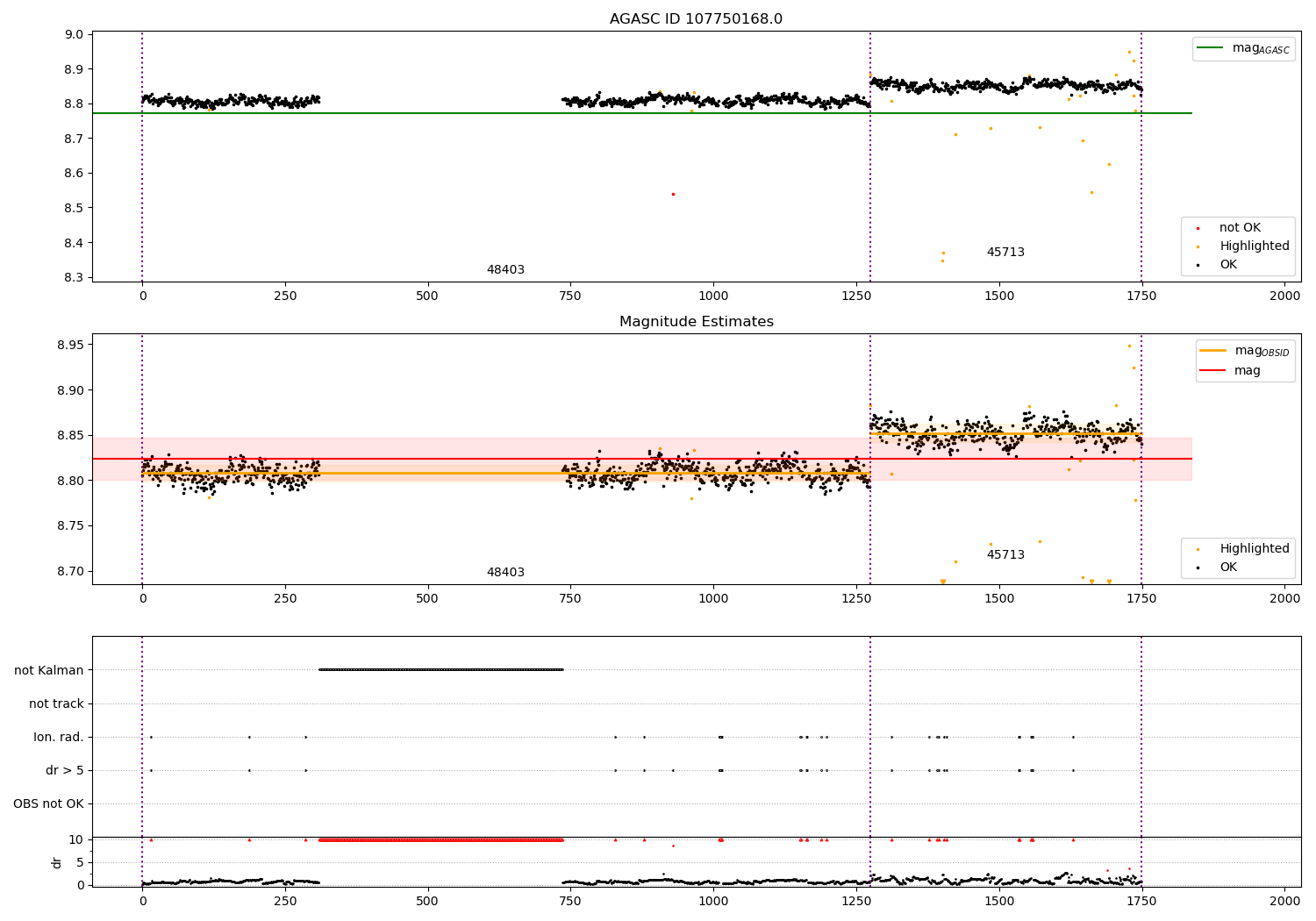Screen dimensions: 1316x921
Task: Click the 'not Kalman' row label
Action: point(49,670)
